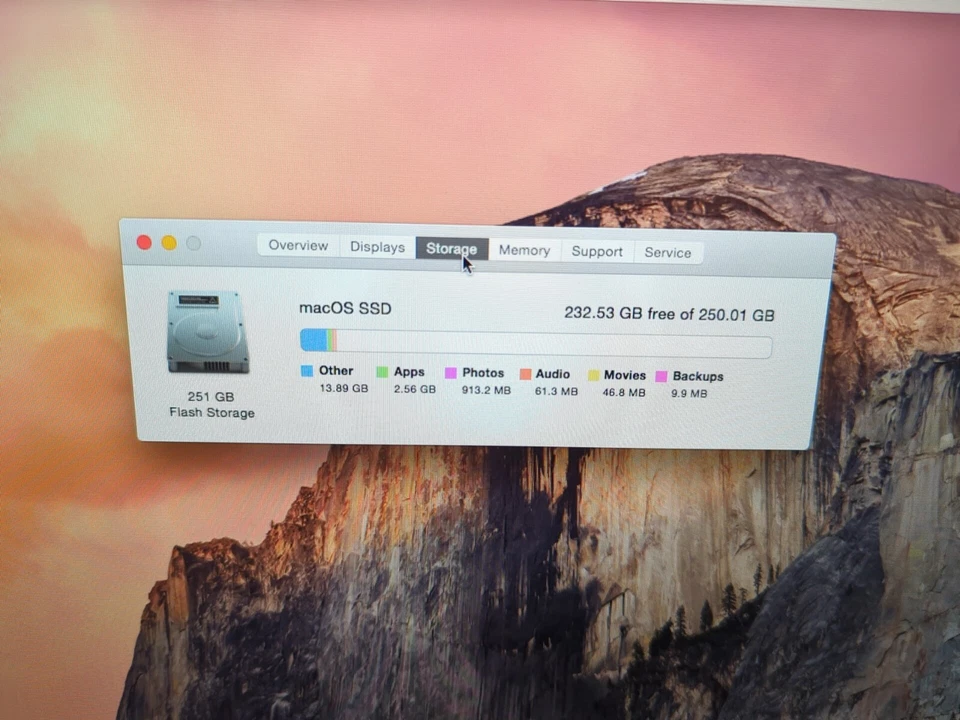Screen dimensions: 960x720
Task: Open the Support tab
Action: [x=597, y=251]
